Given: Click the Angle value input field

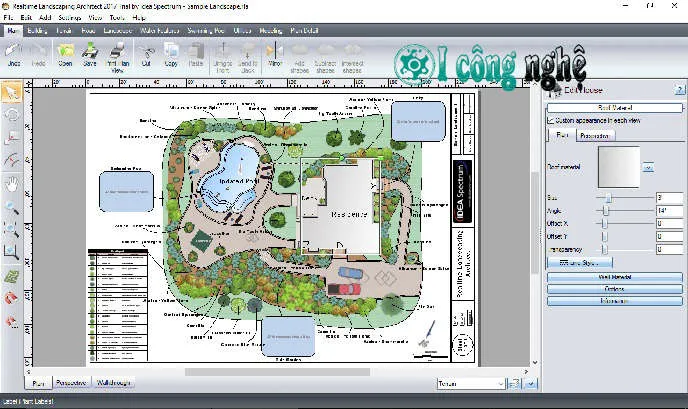Looking at the screenshot, I should point(670,211).
